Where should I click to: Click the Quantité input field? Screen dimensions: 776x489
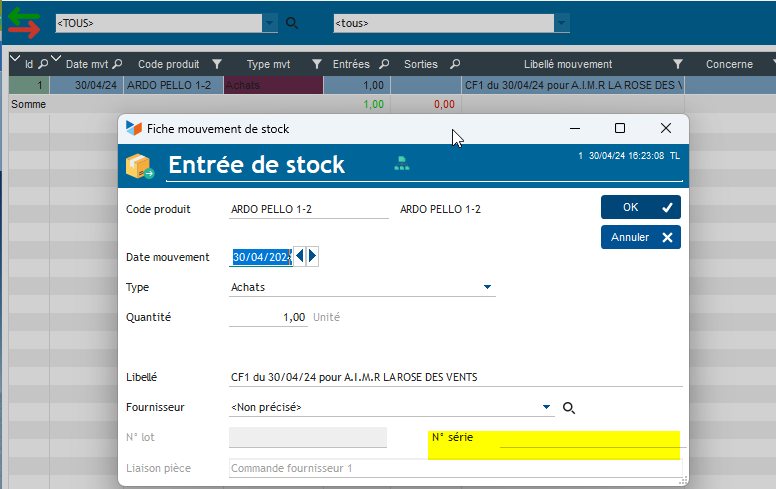click(268, 317)
